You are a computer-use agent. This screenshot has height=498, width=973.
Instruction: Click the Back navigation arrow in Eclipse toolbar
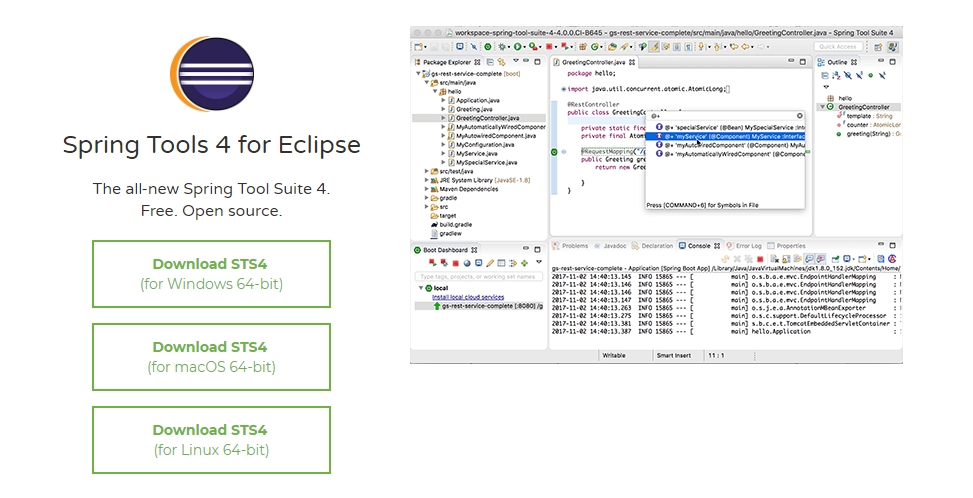[745, 47]
